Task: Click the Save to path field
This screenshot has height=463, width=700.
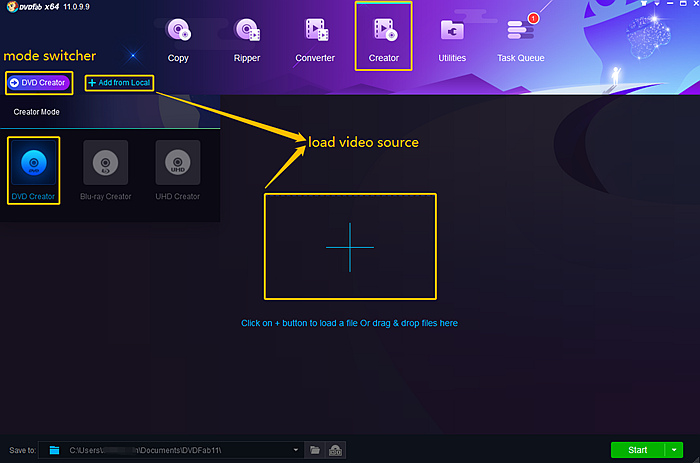Action: pos(171,450)
